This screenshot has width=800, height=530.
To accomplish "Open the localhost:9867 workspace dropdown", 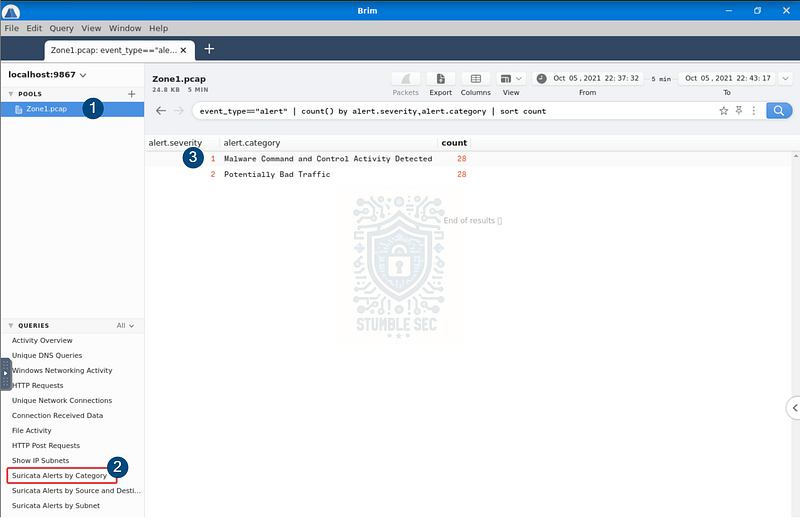I will point(47,74).
